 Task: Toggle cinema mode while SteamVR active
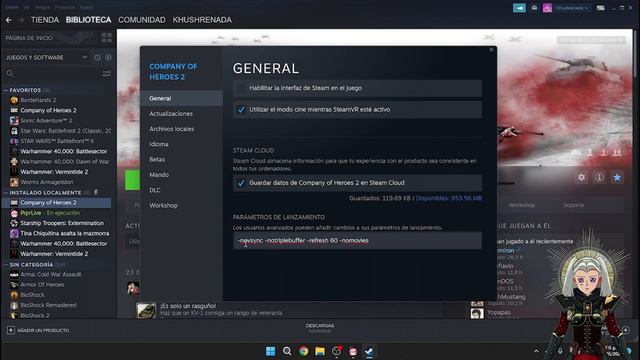click(x=241, y=109)
